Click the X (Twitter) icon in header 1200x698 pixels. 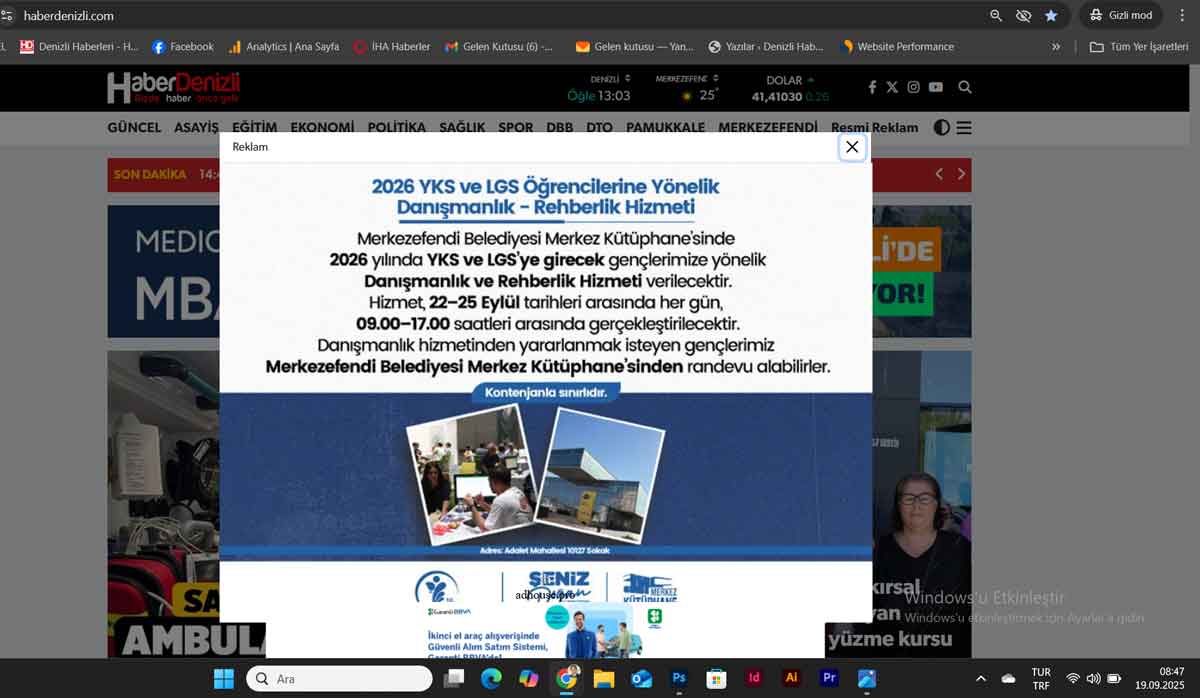tap(892, 87)
